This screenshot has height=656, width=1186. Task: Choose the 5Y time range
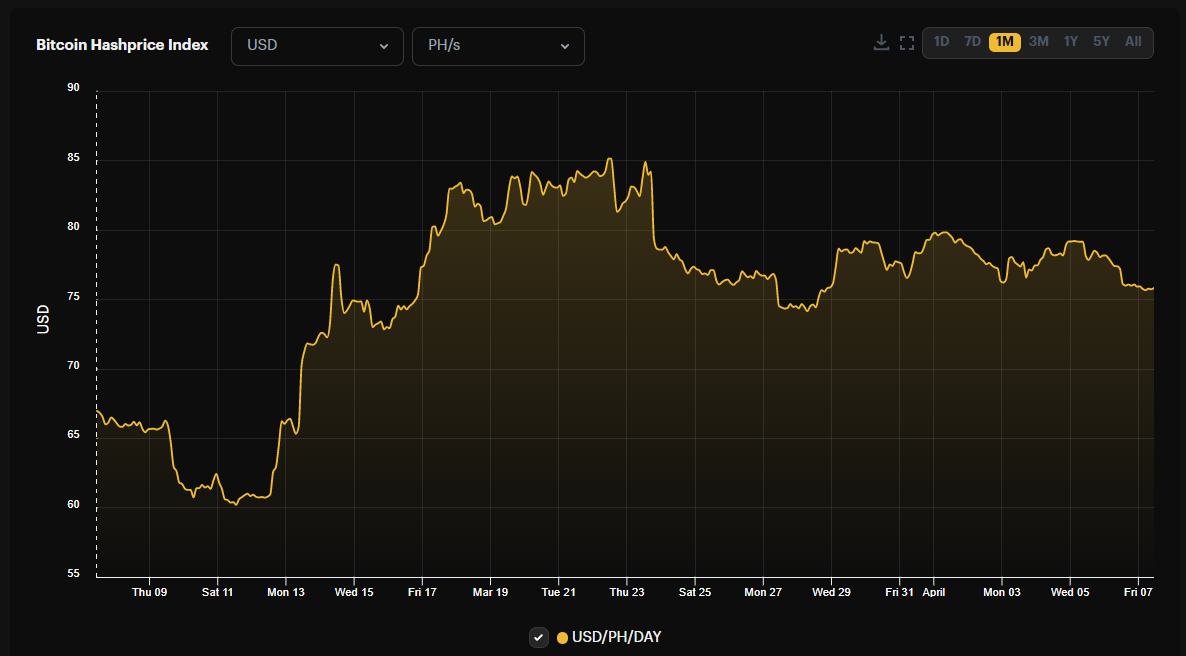click(x=1101, y=42)
